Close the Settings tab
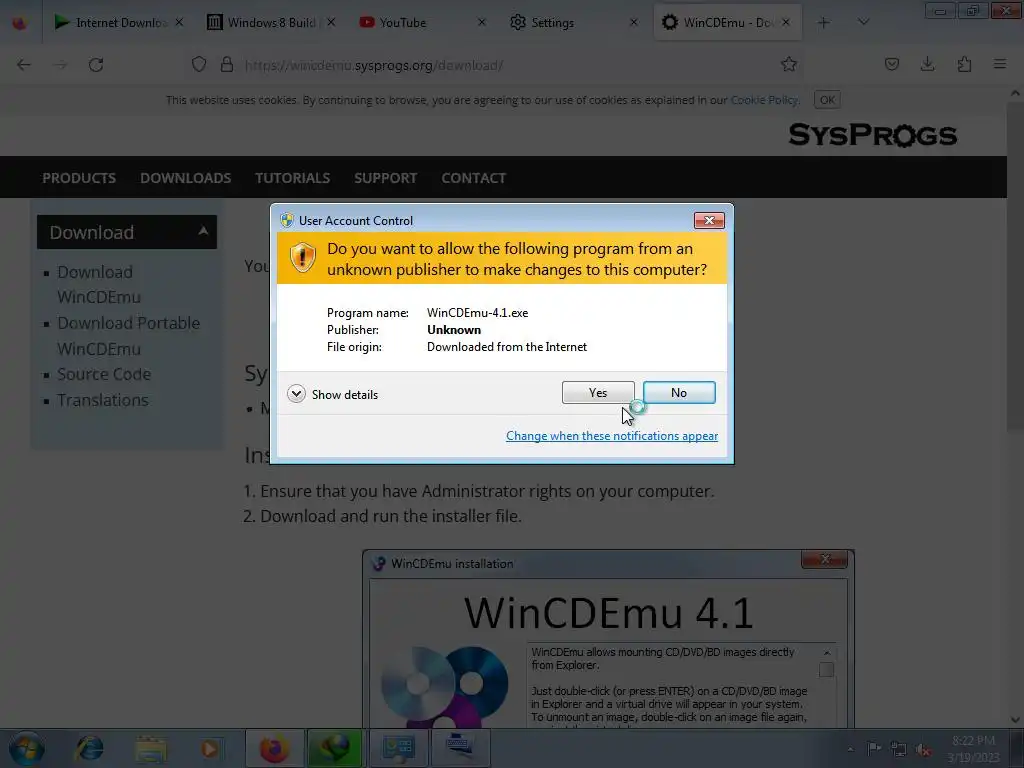1024x768 pixels. pos(633,22)
